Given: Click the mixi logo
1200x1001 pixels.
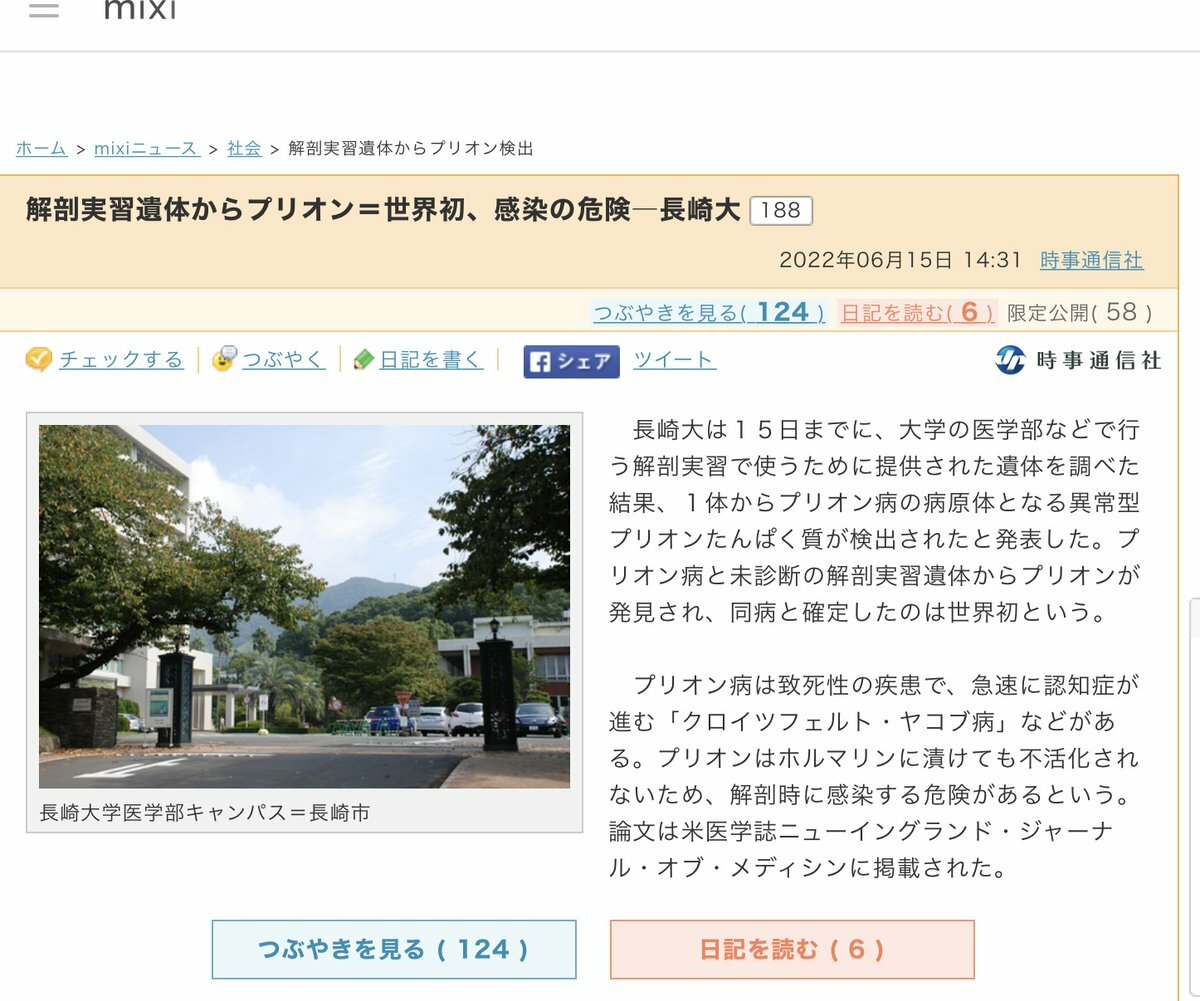Looking at the screenshot, I should click(x=140, y=10).
